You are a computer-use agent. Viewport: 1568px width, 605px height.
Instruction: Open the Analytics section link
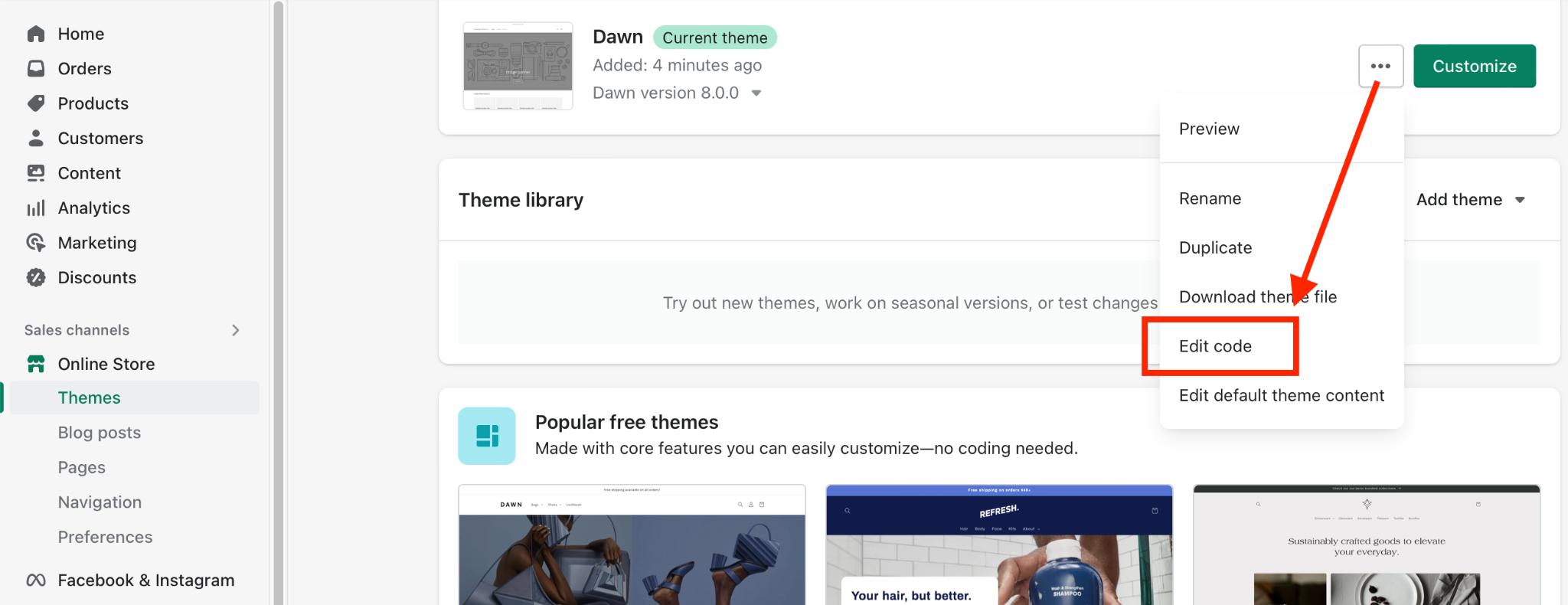94,208
